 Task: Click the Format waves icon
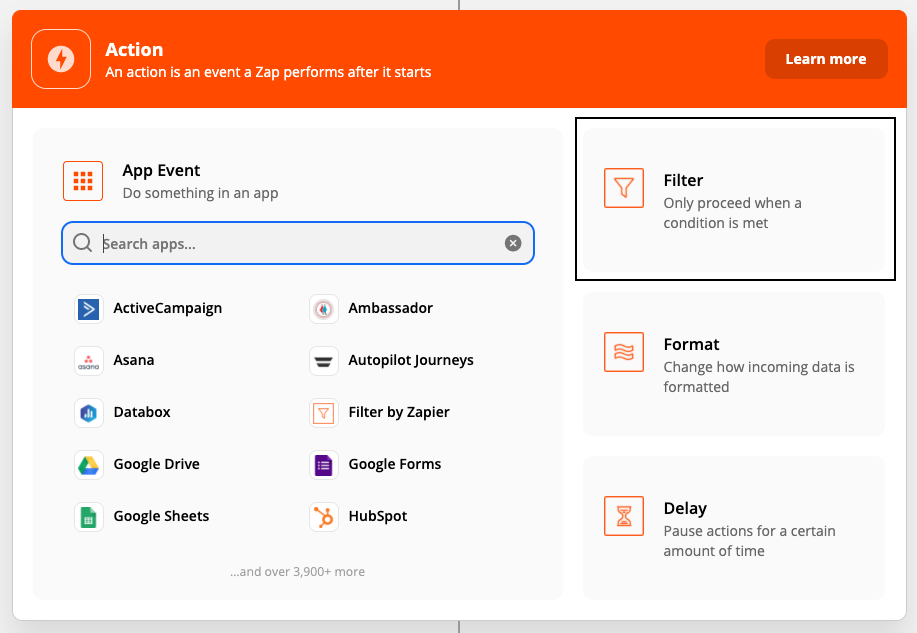coord(624,352)
